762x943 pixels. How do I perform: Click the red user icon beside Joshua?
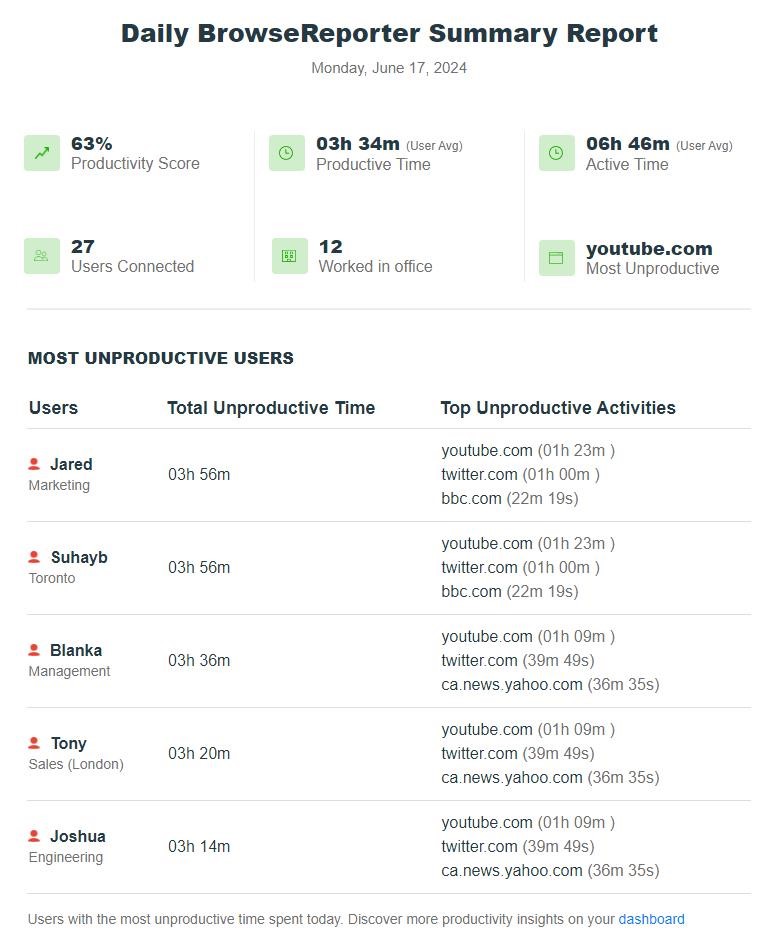34,836
